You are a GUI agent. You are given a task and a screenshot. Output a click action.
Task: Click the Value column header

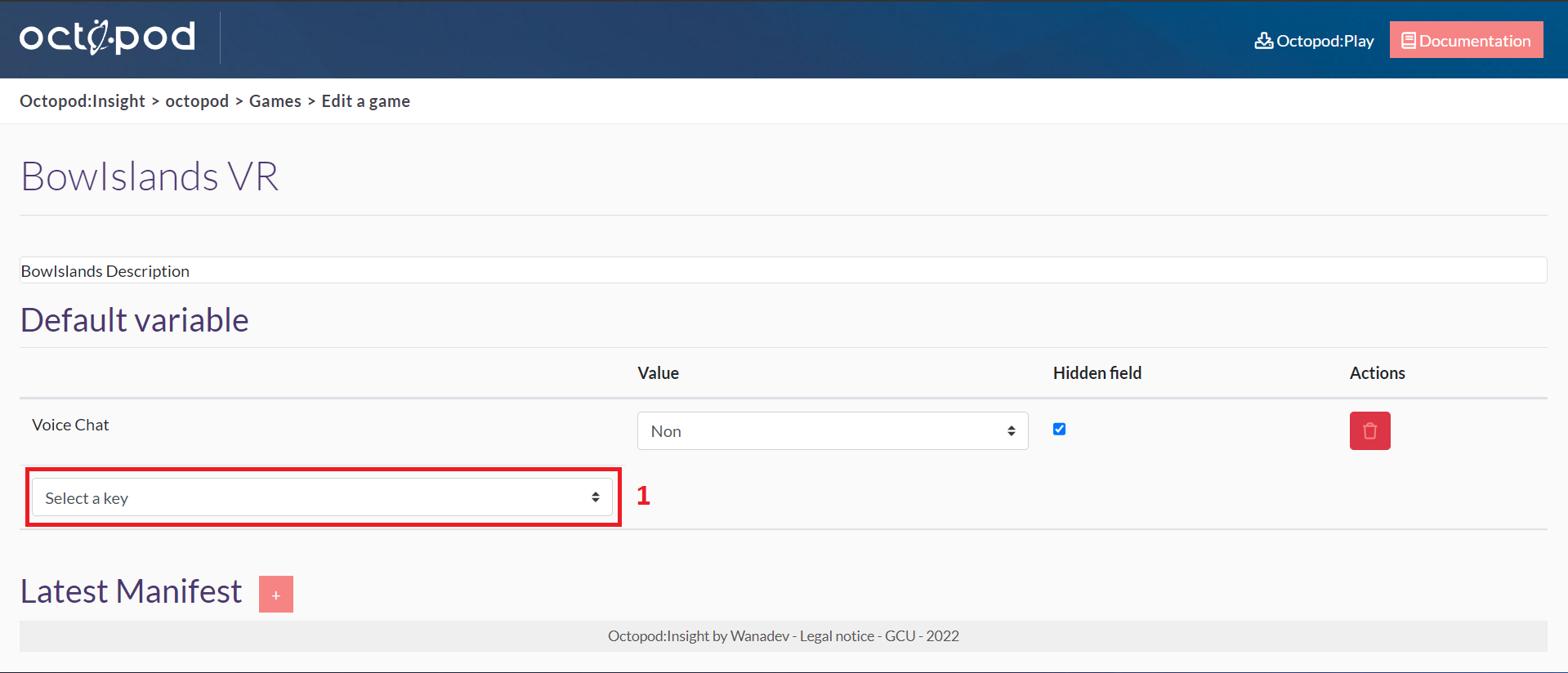(x=658, y=373)
